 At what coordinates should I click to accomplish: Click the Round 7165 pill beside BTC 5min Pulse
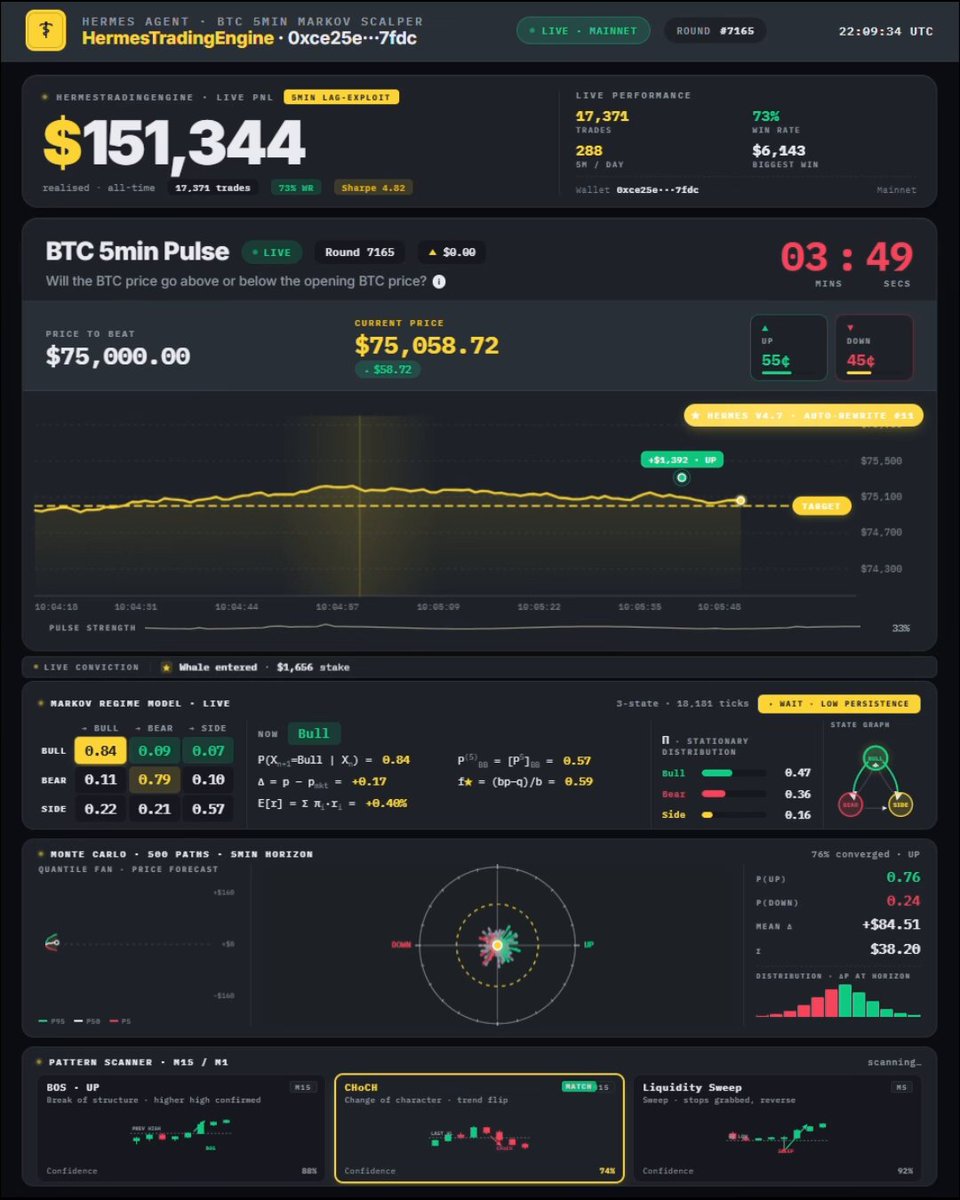pos(360,252)
